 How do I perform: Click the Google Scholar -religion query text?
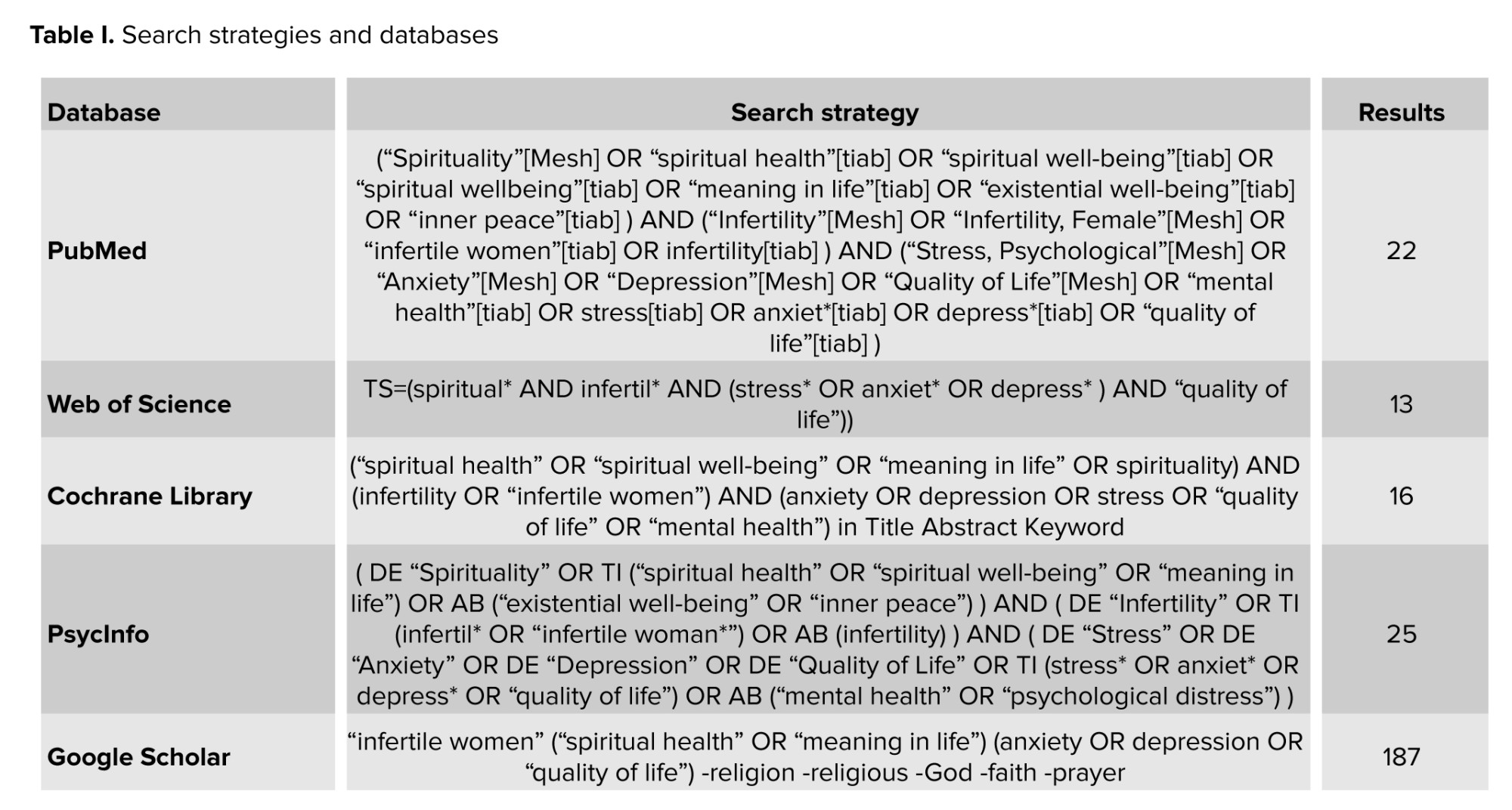point(825,757)
